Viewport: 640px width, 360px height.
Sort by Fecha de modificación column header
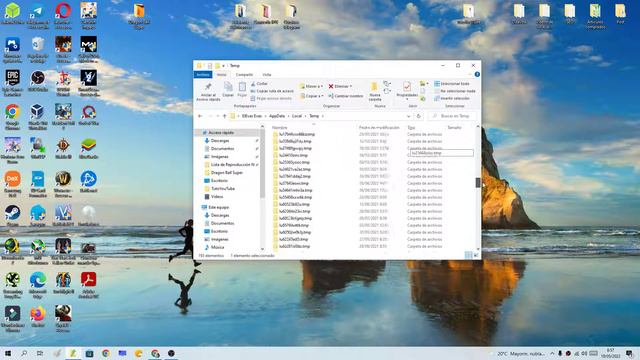click(x=379, y=128)
